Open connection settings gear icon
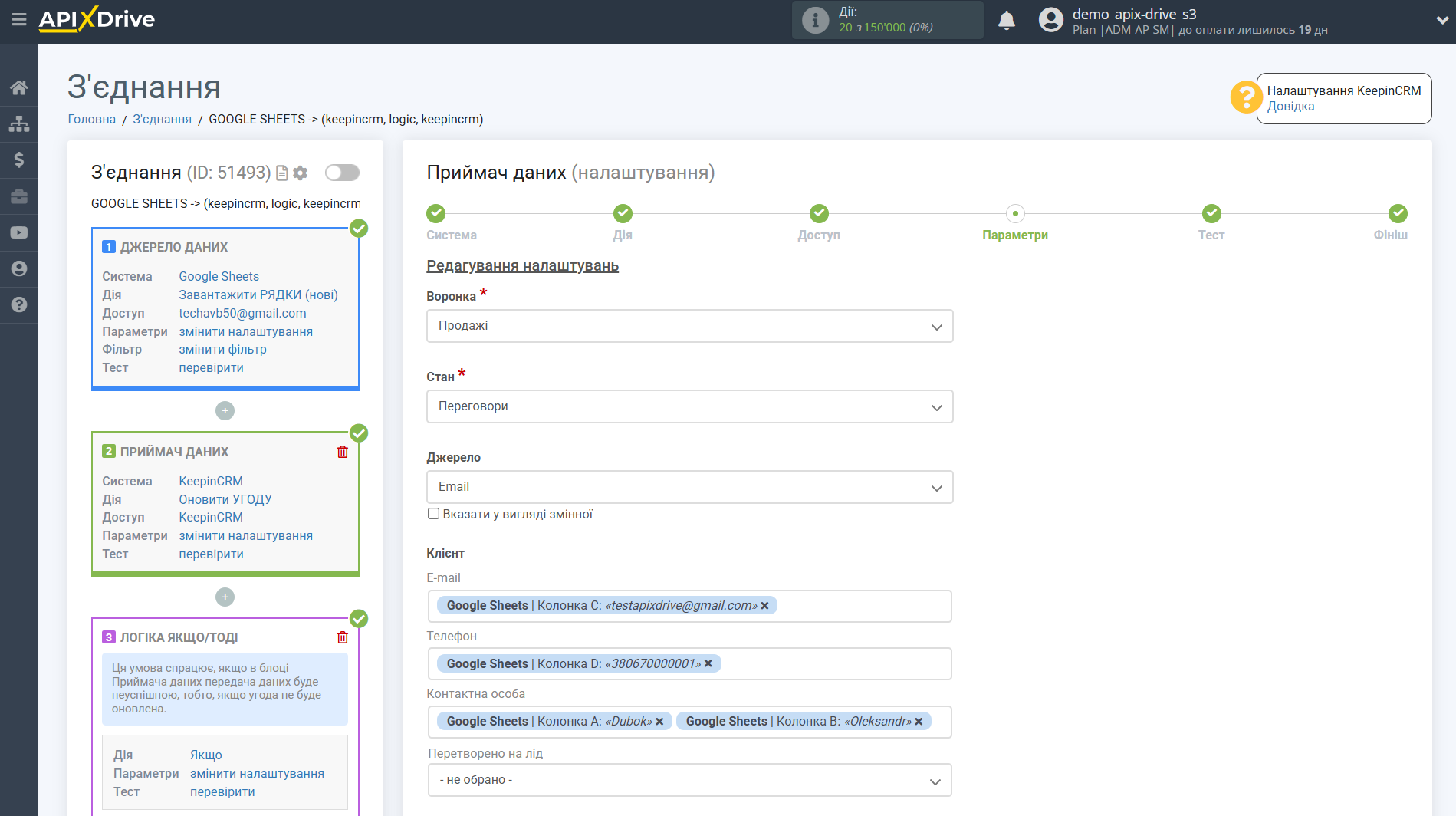The image size is (1456, 816). (x=301, y=173)
